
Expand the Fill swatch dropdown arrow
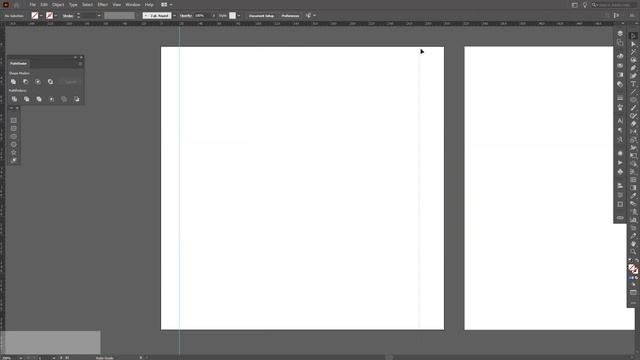coord(41,16)
